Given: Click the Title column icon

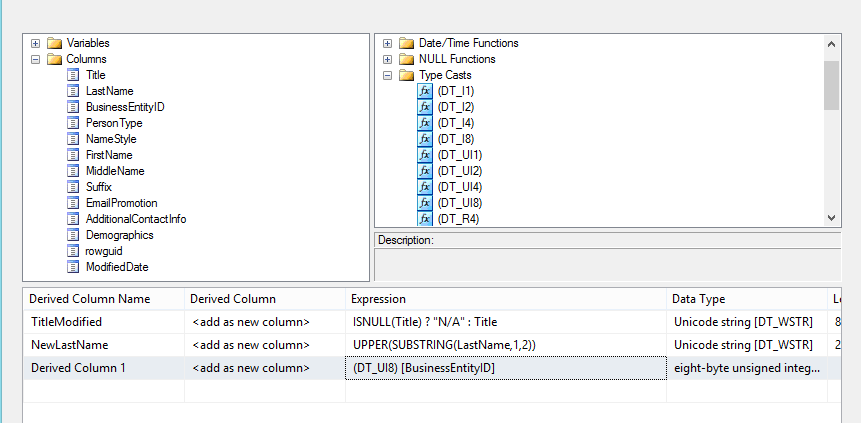Looking at the screenshot, I should pyautogui.click(x=73, y=75).
